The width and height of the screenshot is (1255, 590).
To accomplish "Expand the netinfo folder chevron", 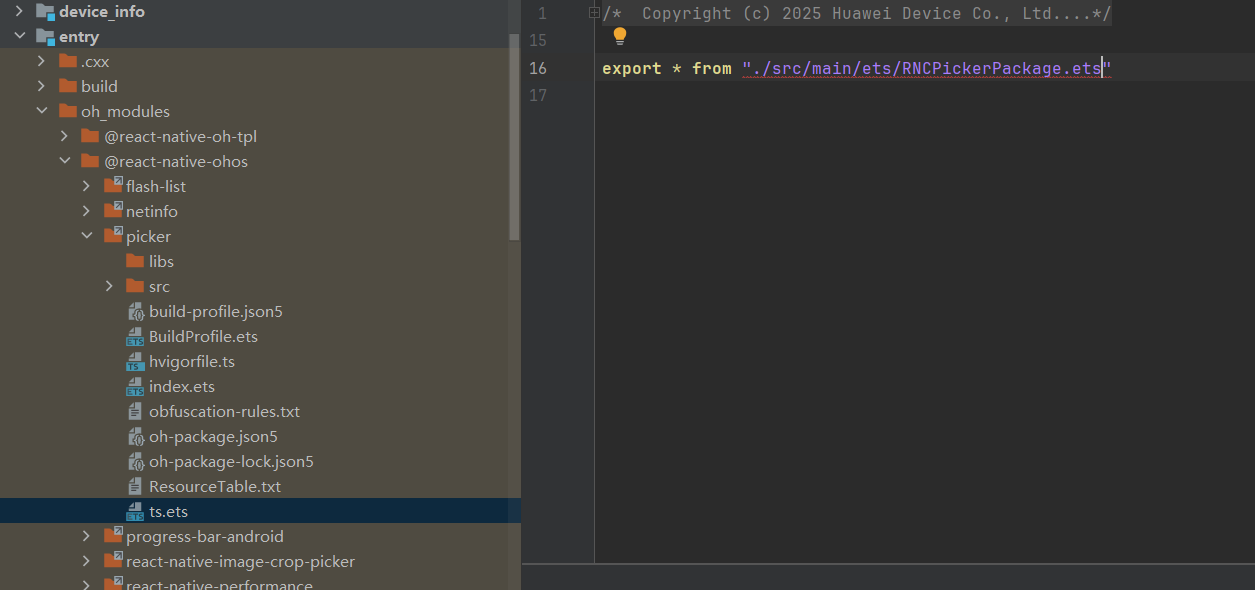I will [87, 211].
